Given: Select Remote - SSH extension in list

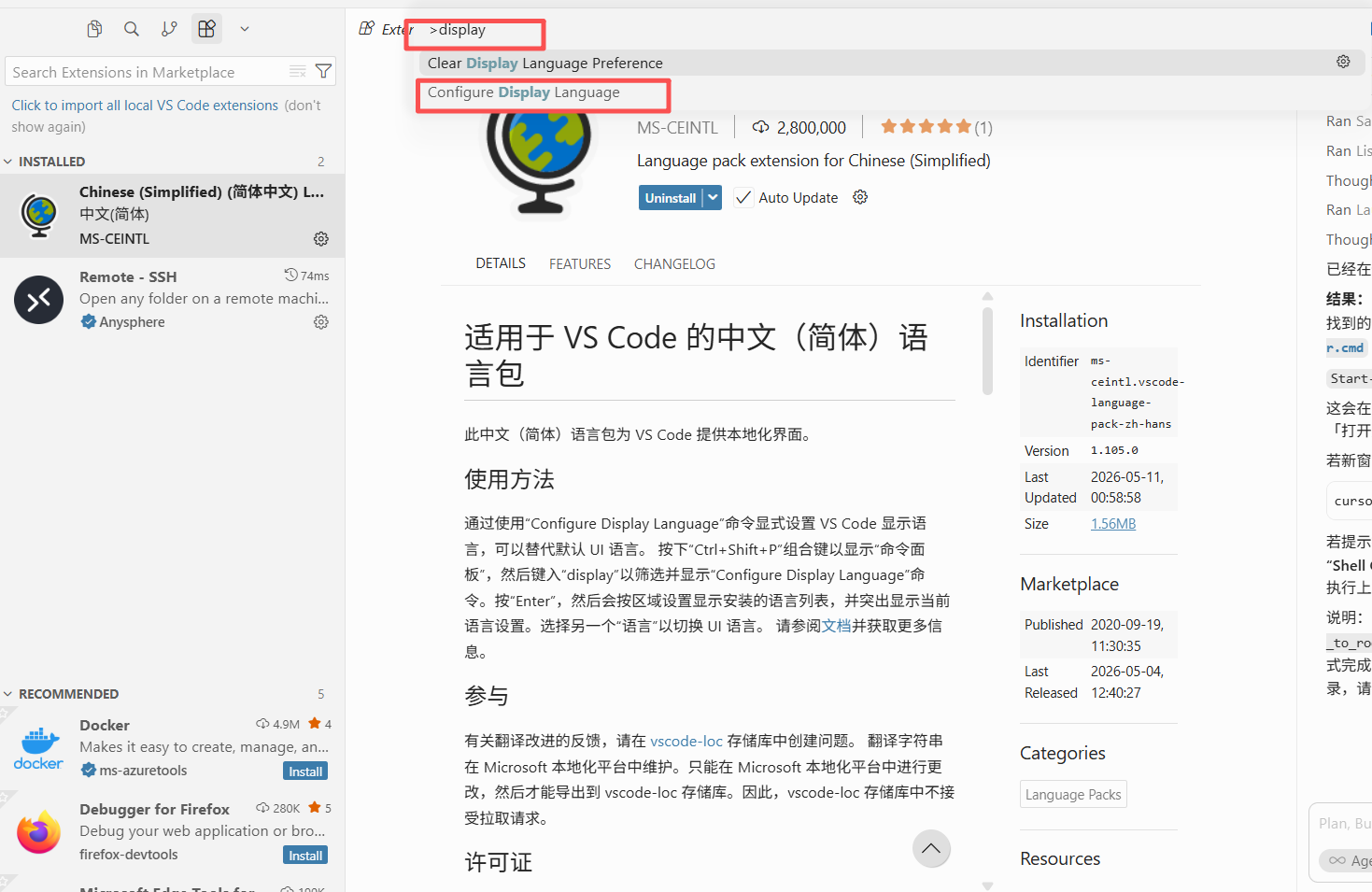Looking at the screenshot, I should pyautogui.click(x=172, y=299).
